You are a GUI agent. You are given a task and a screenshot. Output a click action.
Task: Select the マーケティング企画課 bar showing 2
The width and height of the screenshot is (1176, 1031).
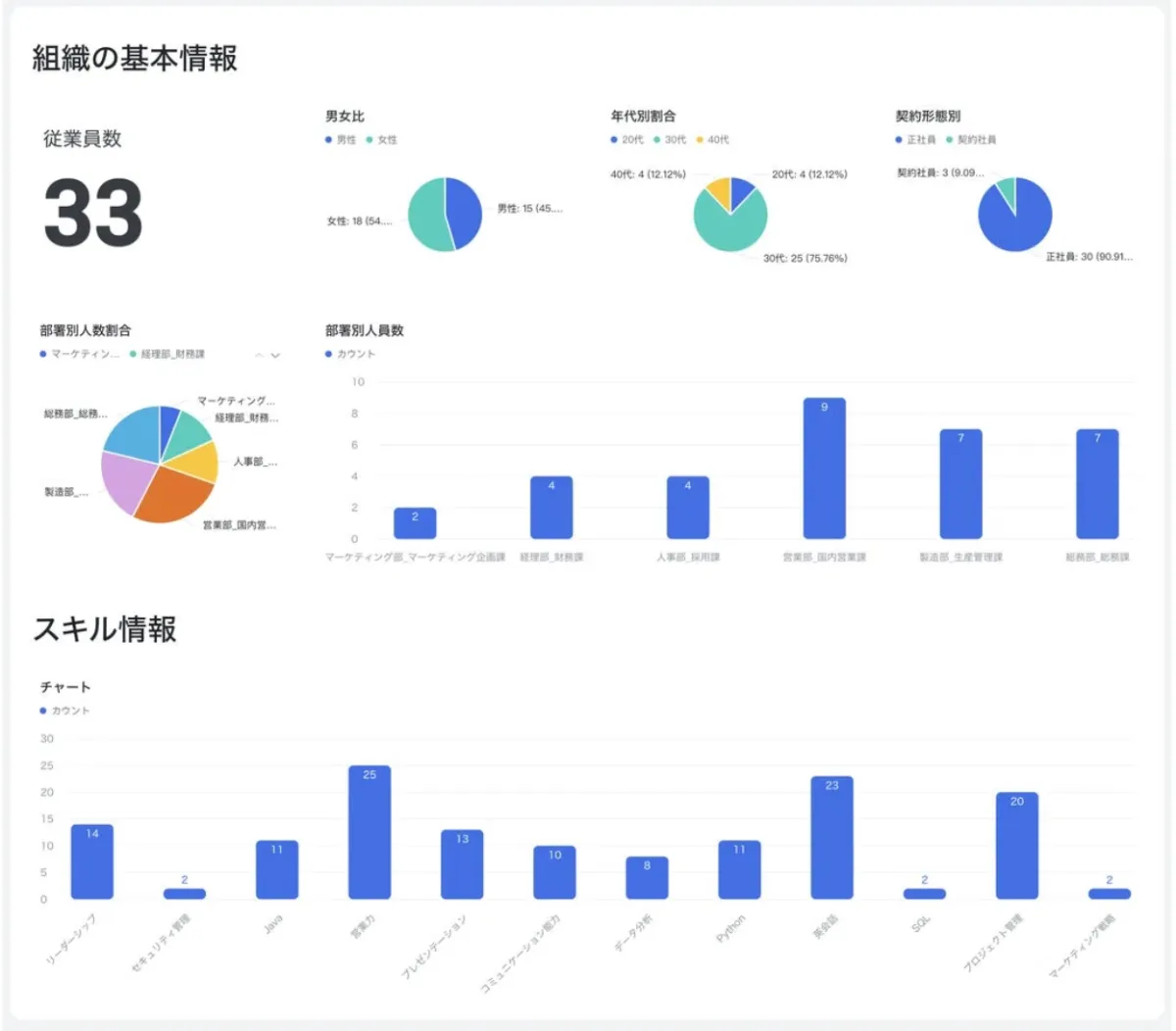415,523
